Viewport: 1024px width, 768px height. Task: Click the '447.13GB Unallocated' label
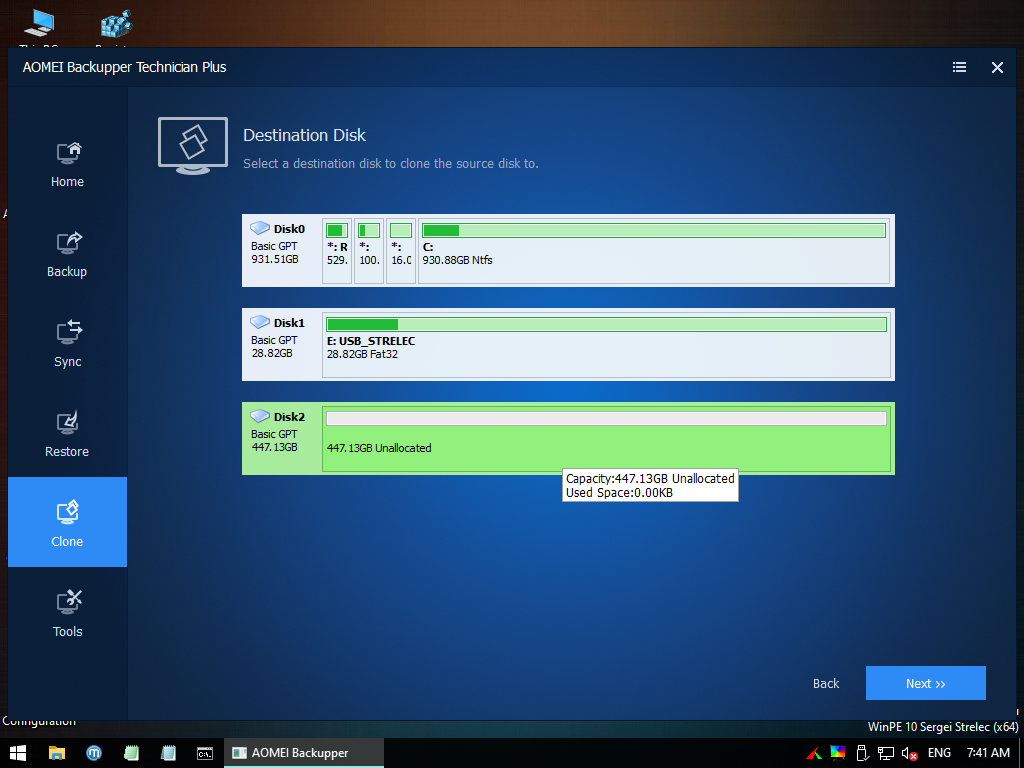click(379, 448)
